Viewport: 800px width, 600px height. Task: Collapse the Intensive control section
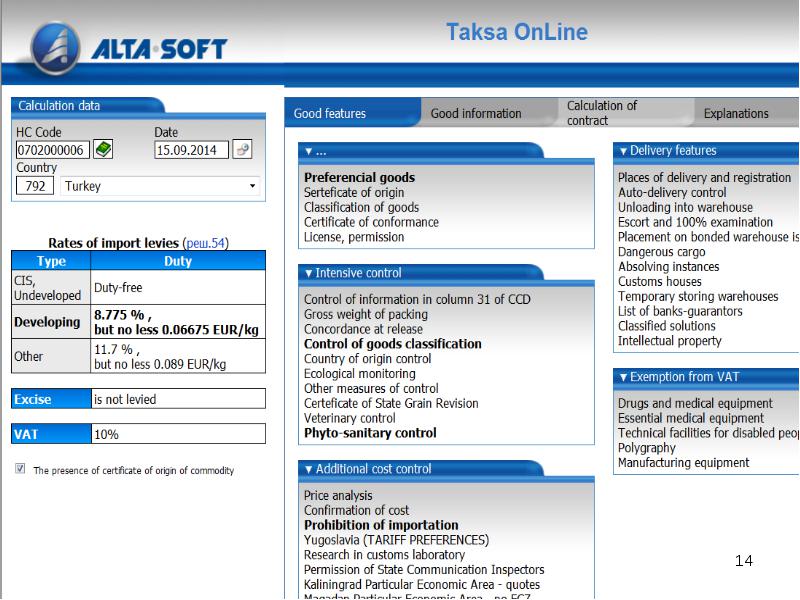coord(308,273)
